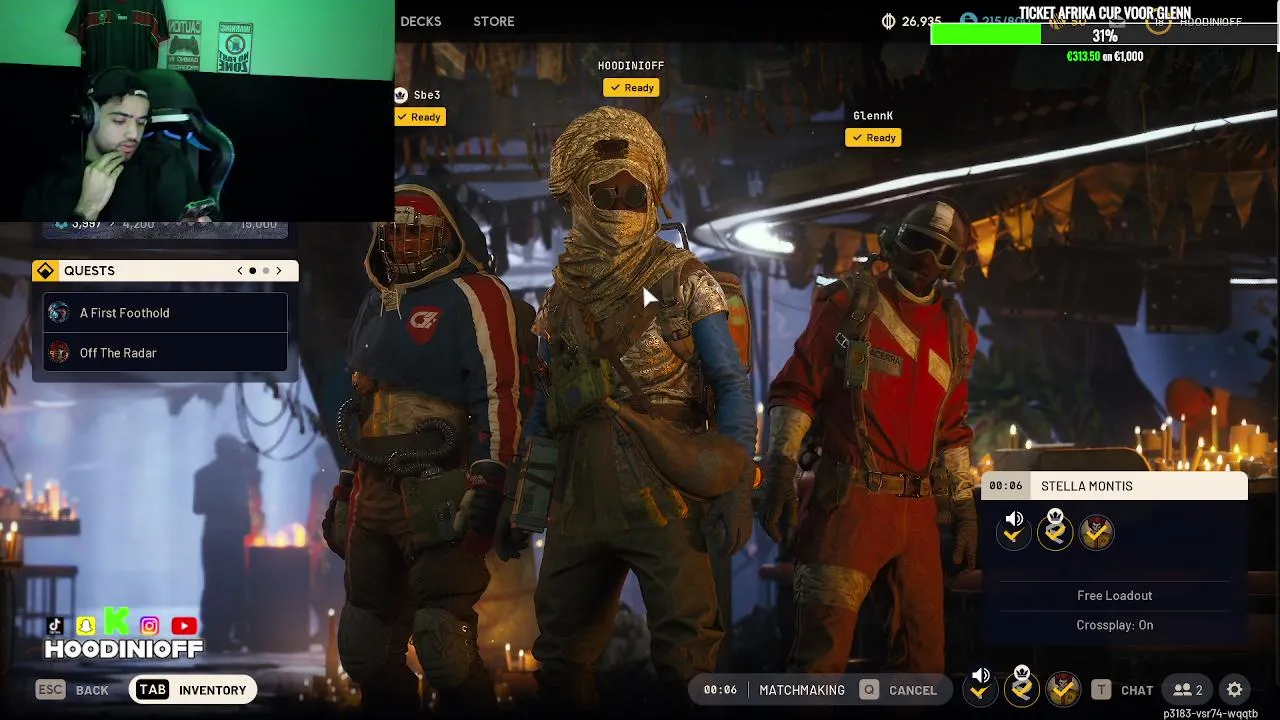Click the crowned leader avatar in bottom bar
This screenshot has width=1280, height=720.
pyautogui.click(x=1021, y=687)
